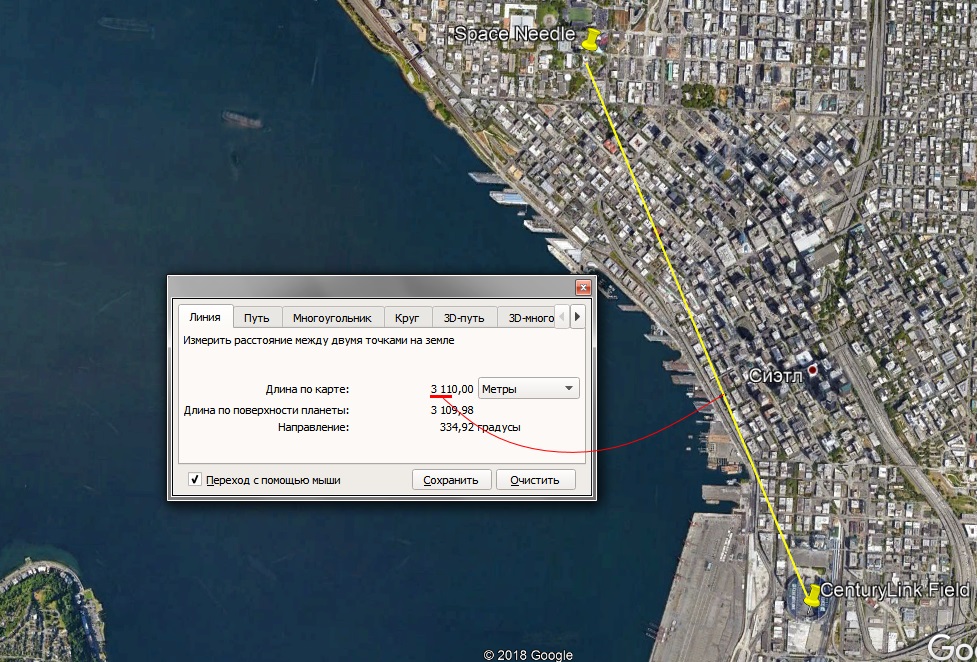The width and height of the screenshot is (977, 662).
Task: Click the CenturyLink Field yellow pushpin
Action: pyautogui.click(x=813, y=595)
